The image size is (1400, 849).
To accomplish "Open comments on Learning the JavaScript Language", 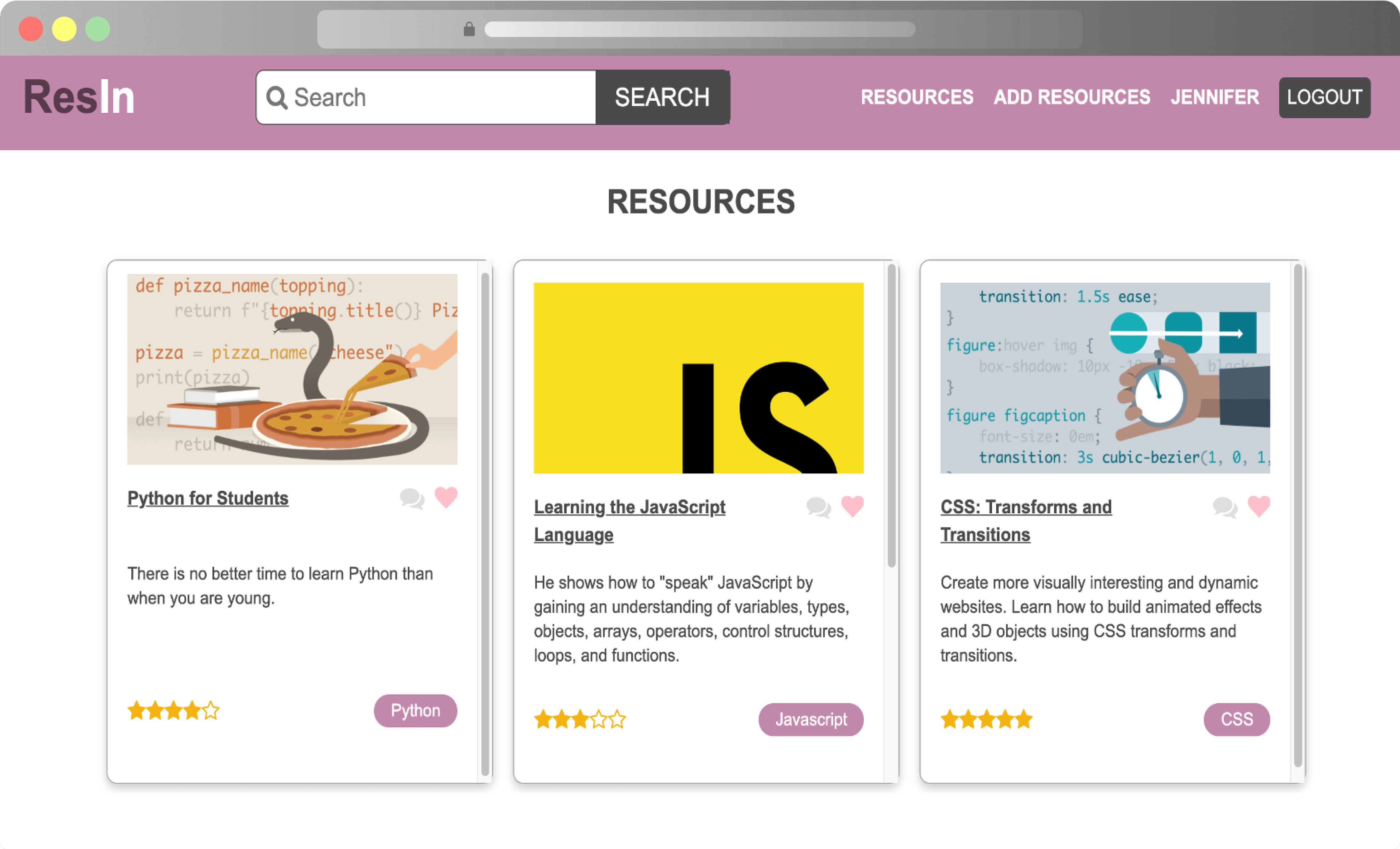I will coord(818,507).
